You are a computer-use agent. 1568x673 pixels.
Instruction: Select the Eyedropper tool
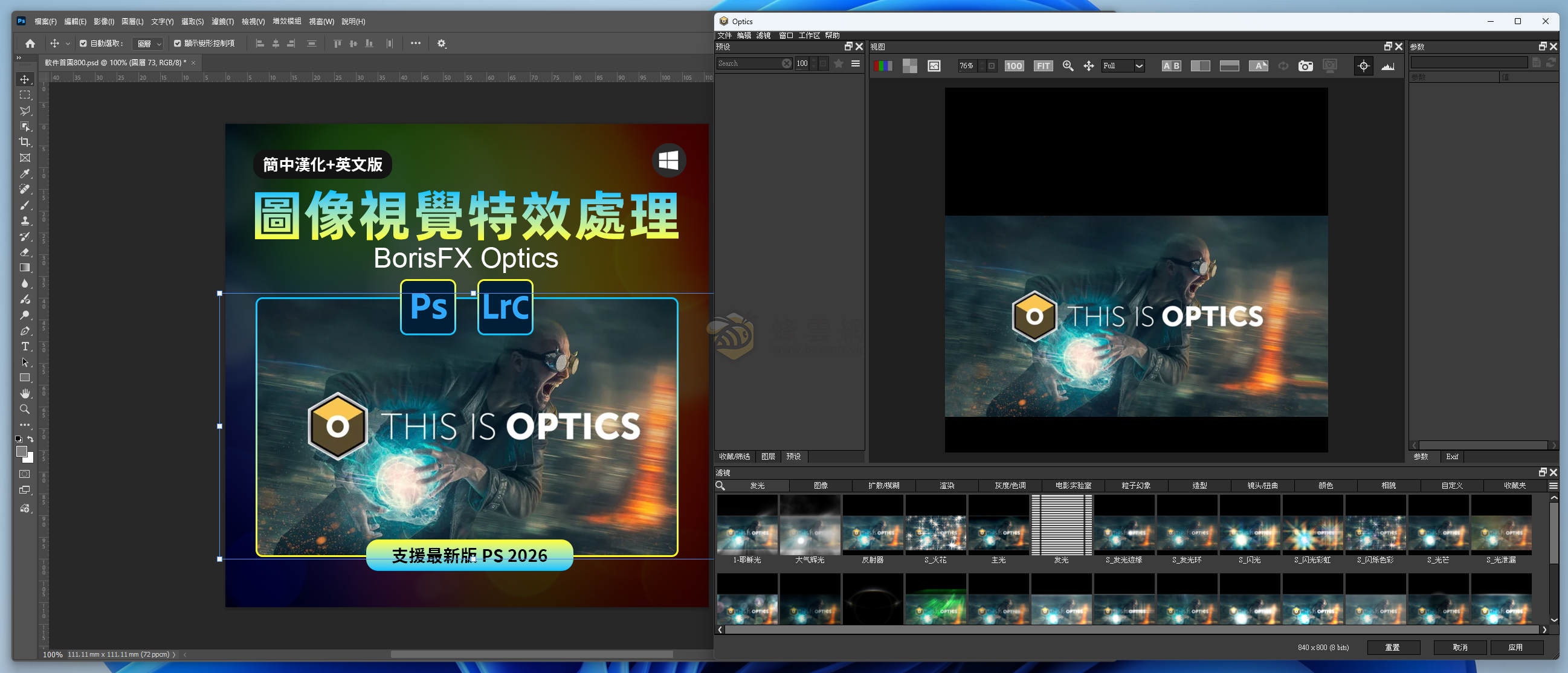(x=25, y=173)
